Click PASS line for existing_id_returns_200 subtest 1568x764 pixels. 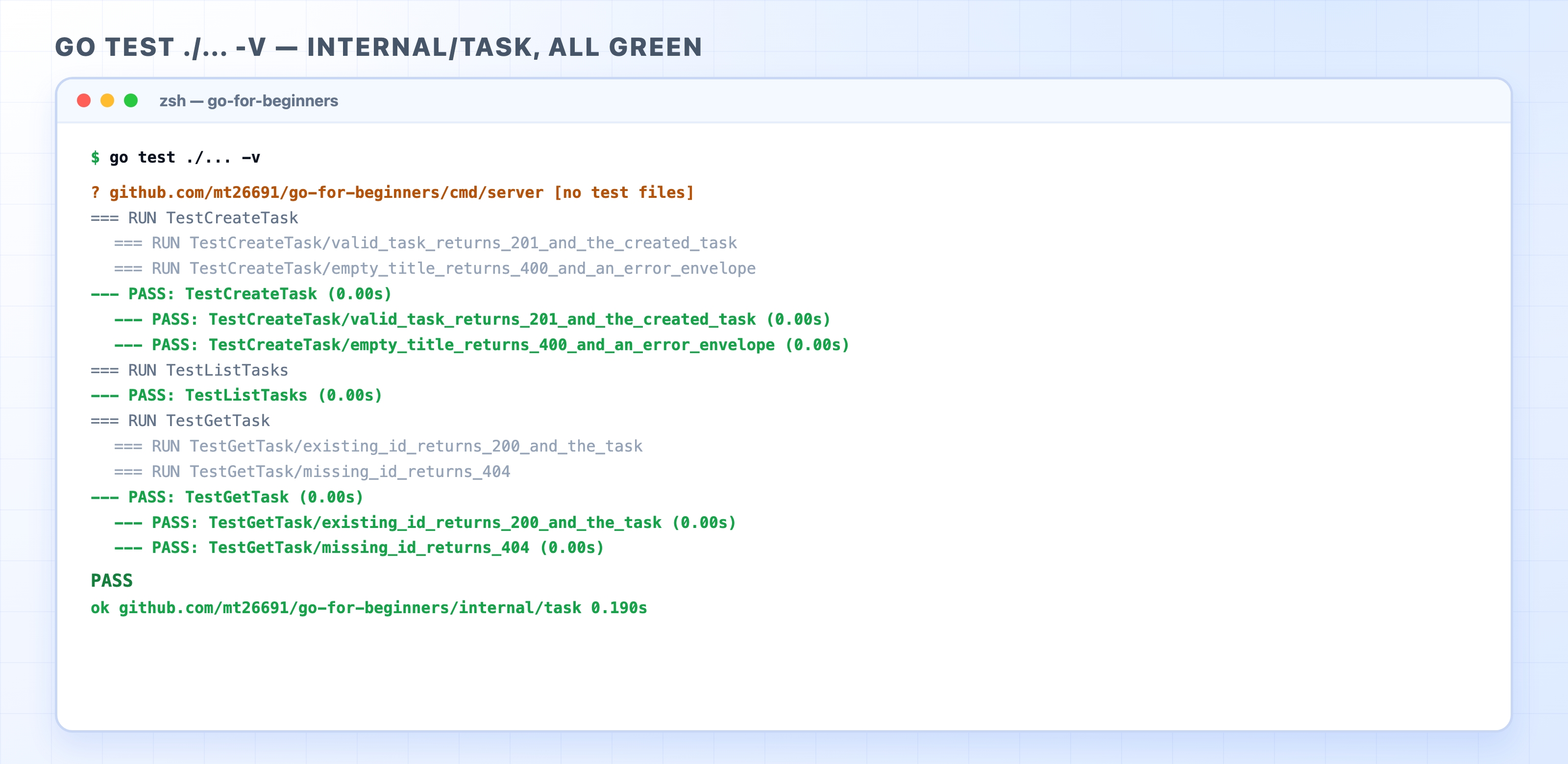click(425, 523)
